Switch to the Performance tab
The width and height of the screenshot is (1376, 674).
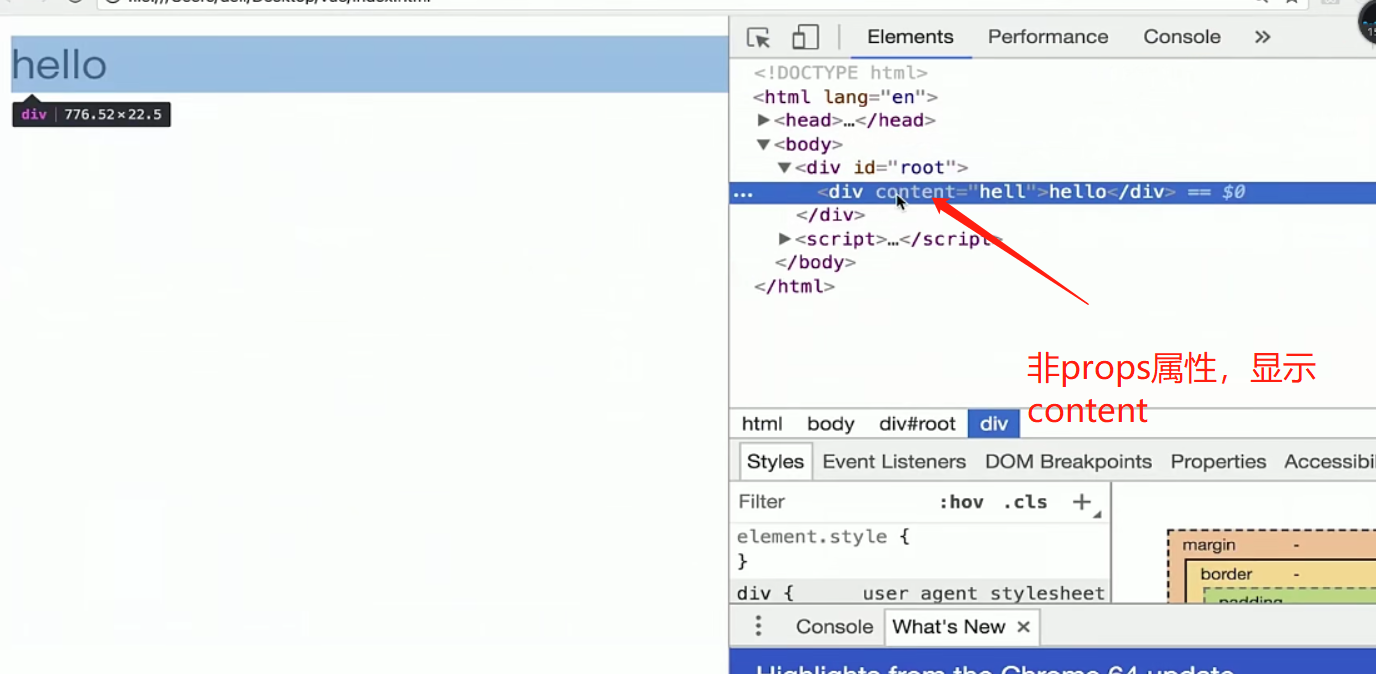pos(1048,37)
